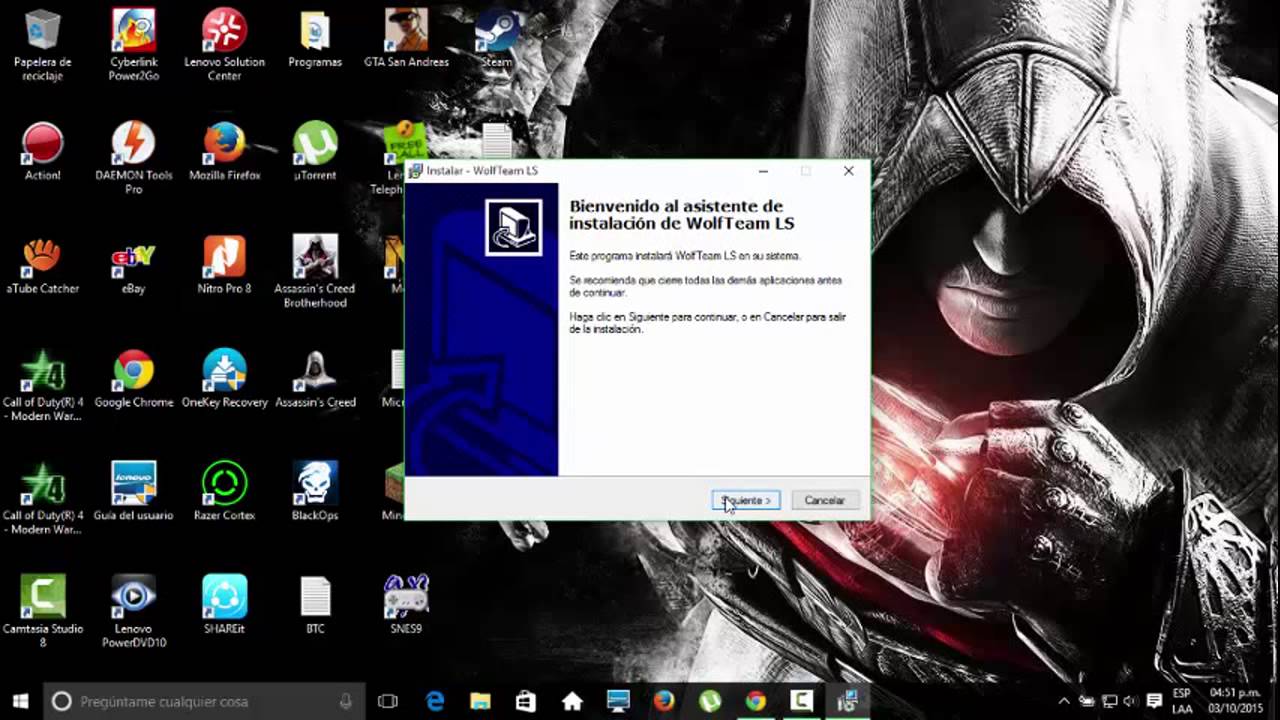Screen dimensions: 1280x720
Task: Select the Steam desktop shortcut
Action: click(x=497, y=40)
